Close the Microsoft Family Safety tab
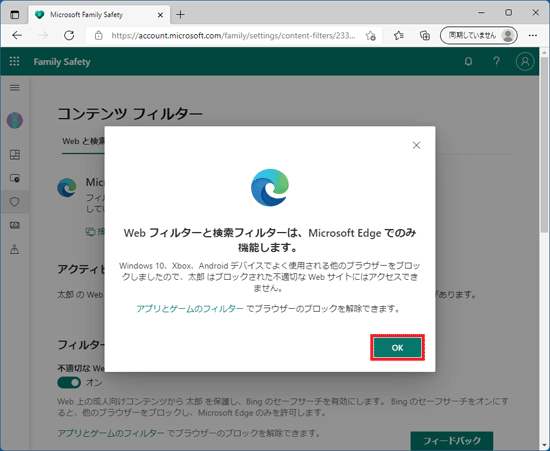This screenshot has height=451, width=550. pyautogui.click(x=160, y=15)
